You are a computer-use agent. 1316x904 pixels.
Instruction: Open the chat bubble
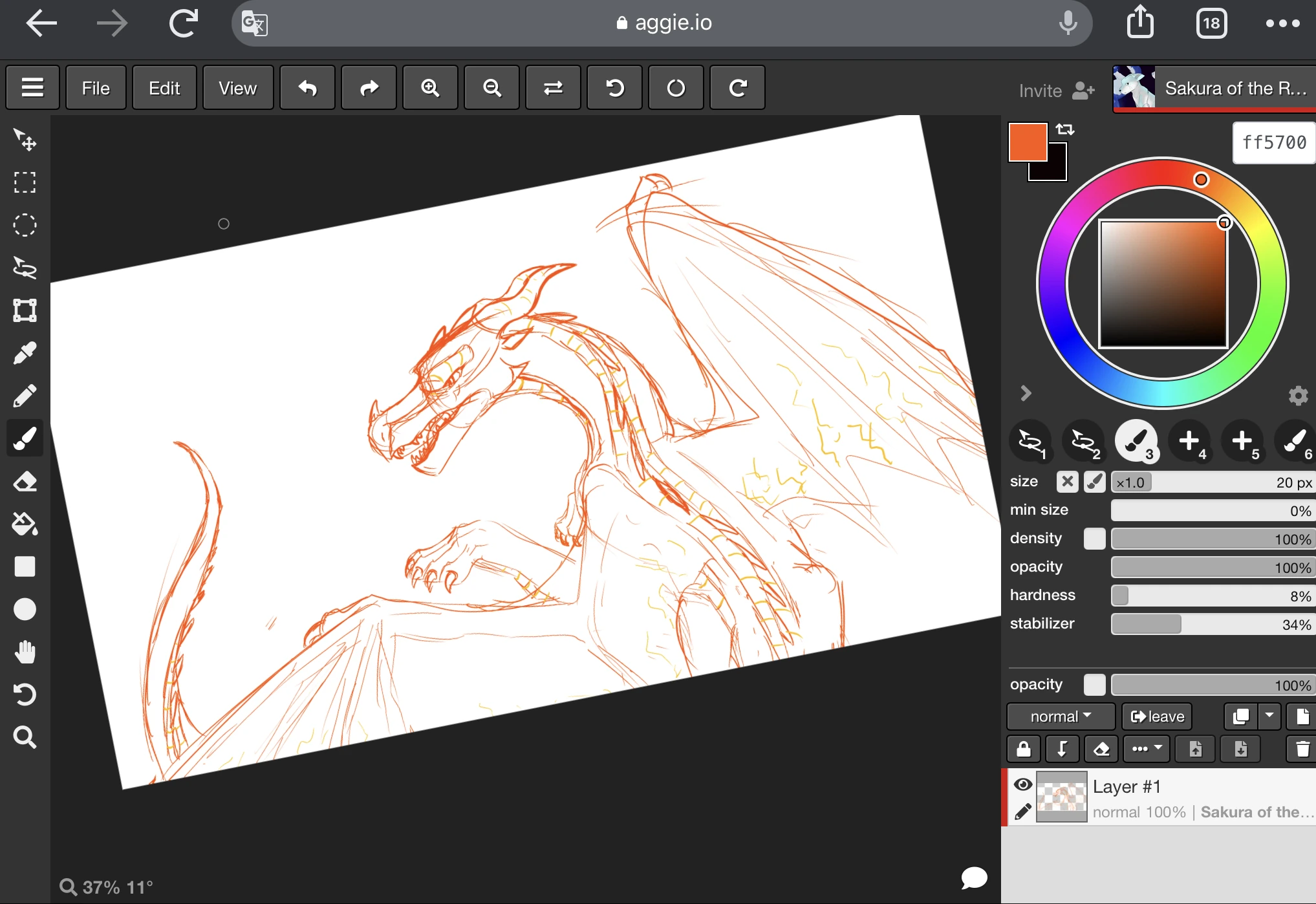tap(973, 878)
